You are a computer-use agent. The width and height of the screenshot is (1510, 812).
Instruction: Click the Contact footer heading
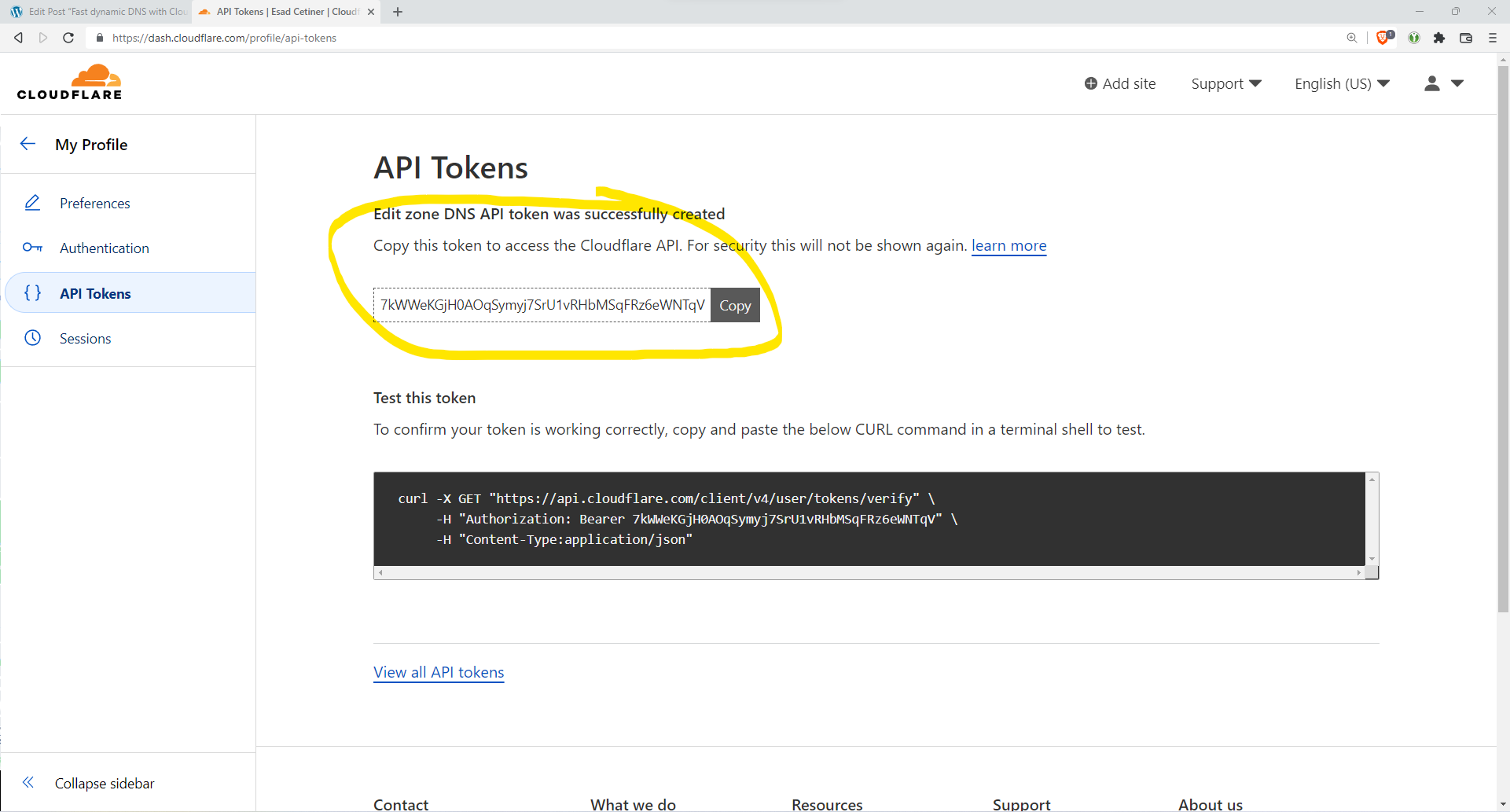pos(401,804)
